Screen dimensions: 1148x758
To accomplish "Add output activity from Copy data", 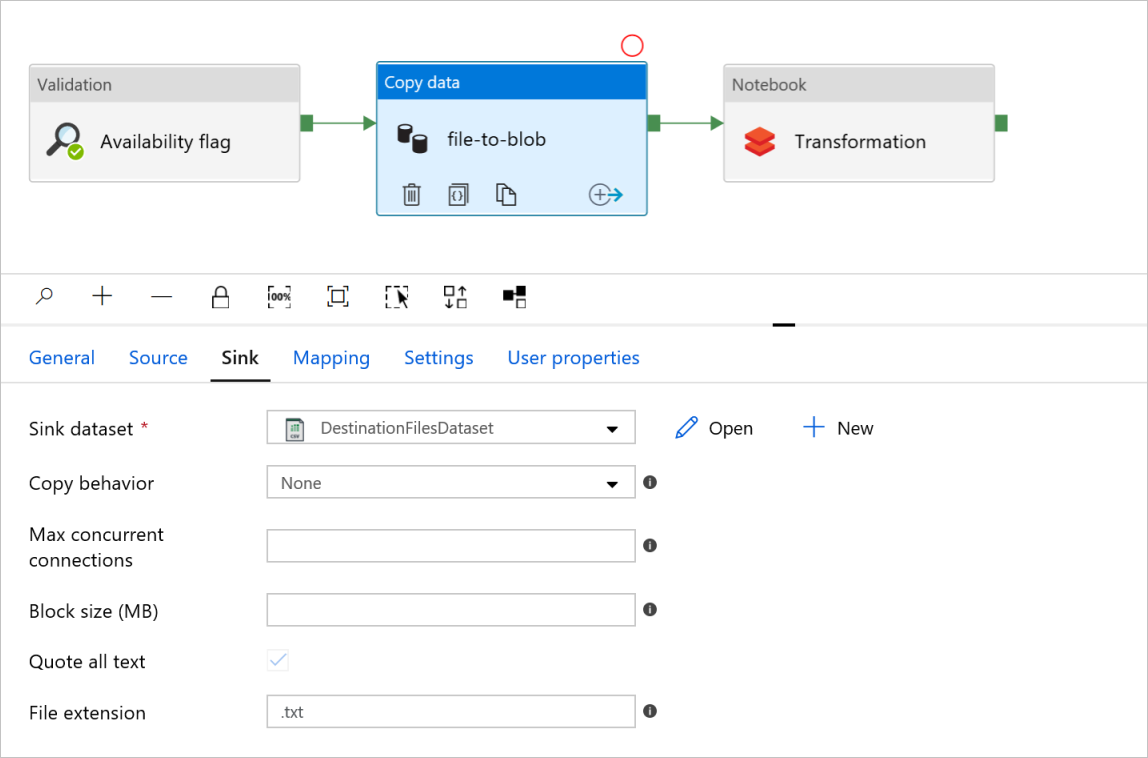I will [605, 195].
